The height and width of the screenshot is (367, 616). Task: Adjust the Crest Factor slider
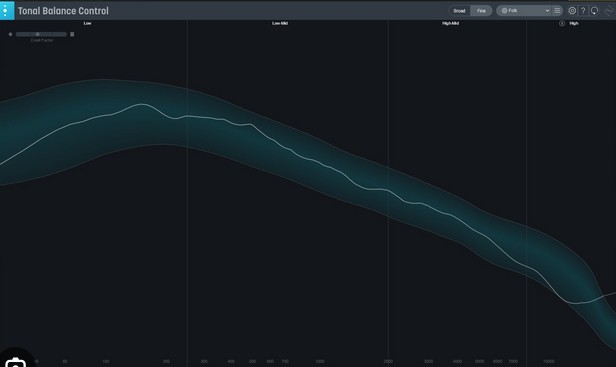coord(41,34)
